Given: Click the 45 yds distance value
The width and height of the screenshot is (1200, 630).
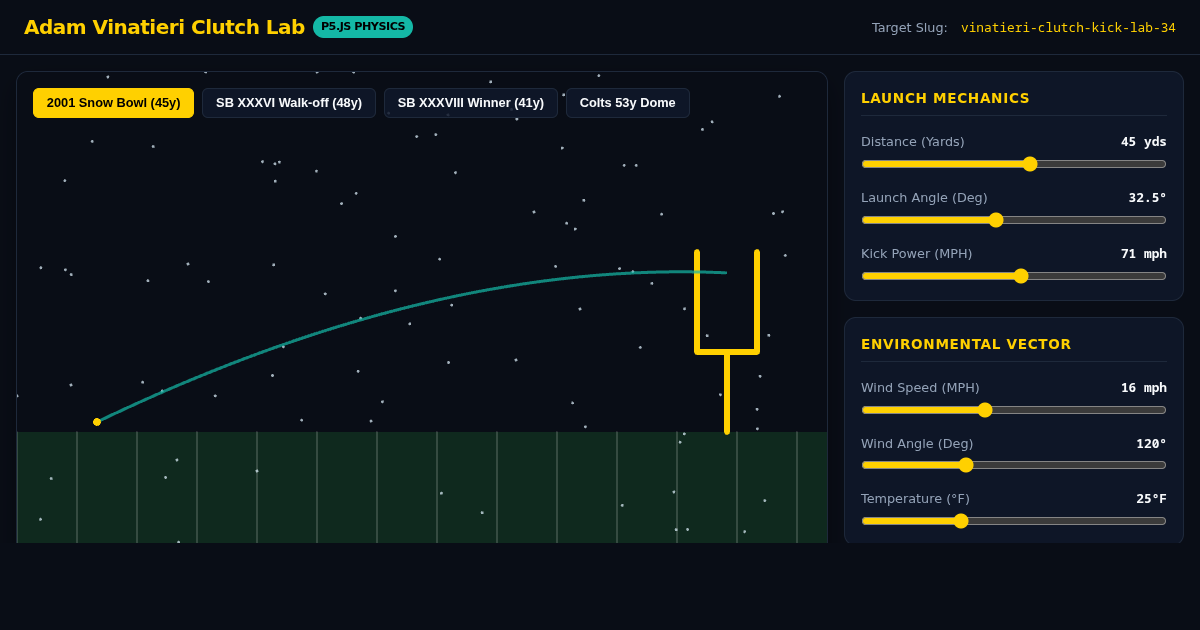Looking at the screenshot, I should [x=1143, y=142].
